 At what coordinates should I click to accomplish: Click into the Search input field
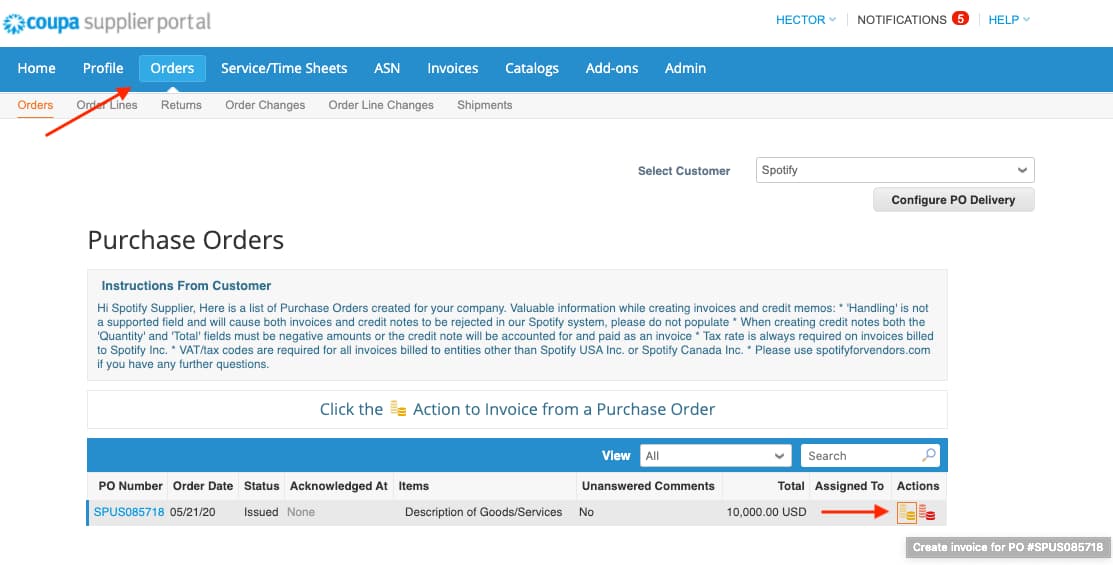point(860,456)
